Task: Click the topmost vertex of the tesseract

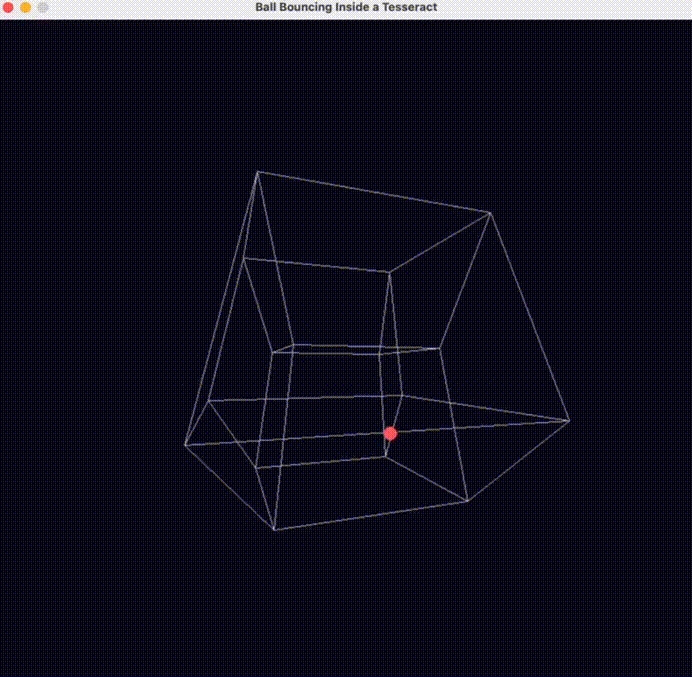Action: coord(257,172)
